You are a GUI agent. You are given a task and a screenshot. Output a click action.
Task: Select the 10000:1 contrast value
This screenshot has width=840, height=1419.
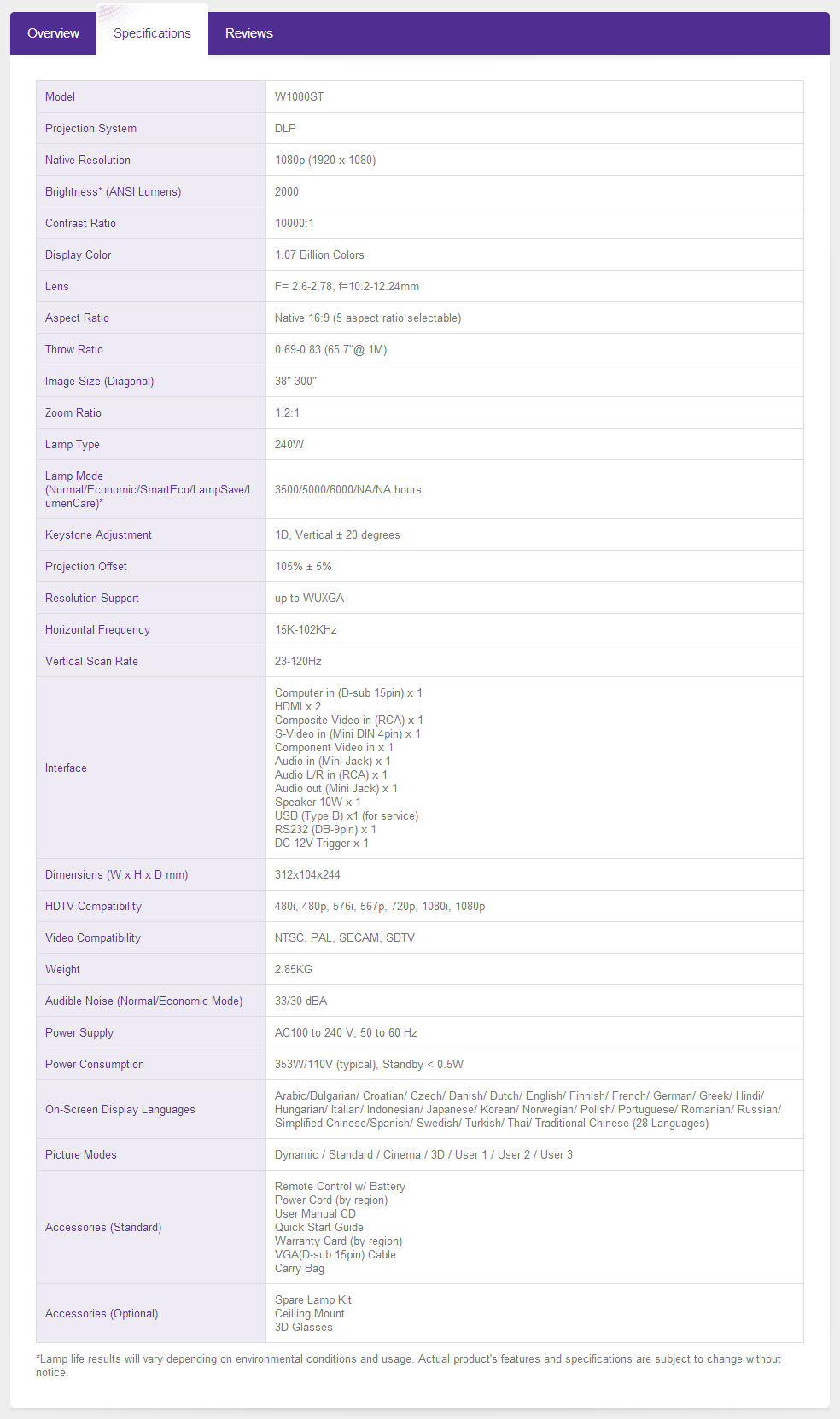coord(295,223)
